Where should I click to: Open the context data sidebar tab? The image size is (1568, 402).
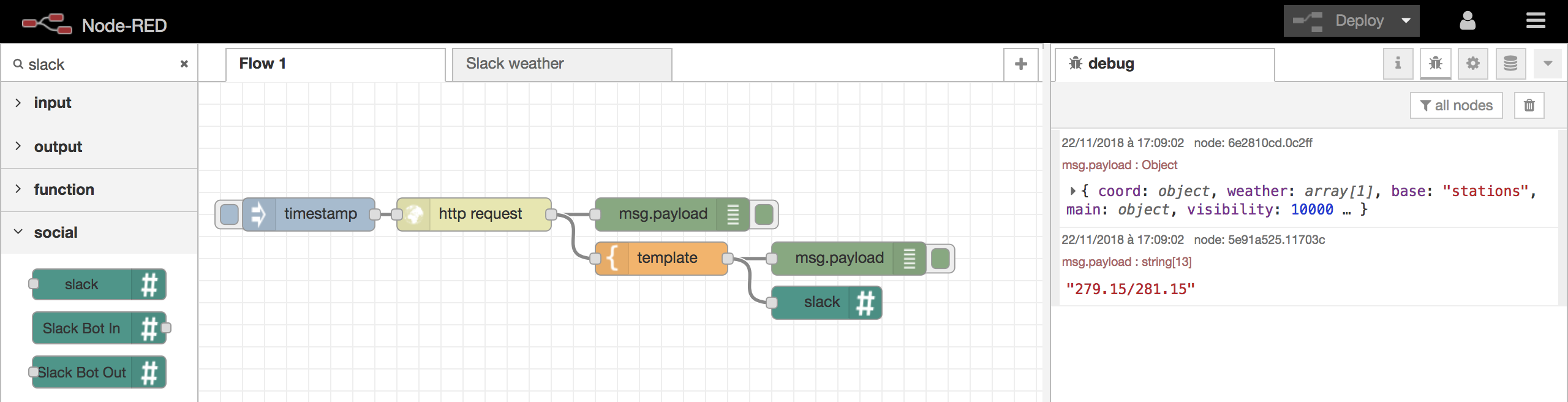tap(1510, 63)
